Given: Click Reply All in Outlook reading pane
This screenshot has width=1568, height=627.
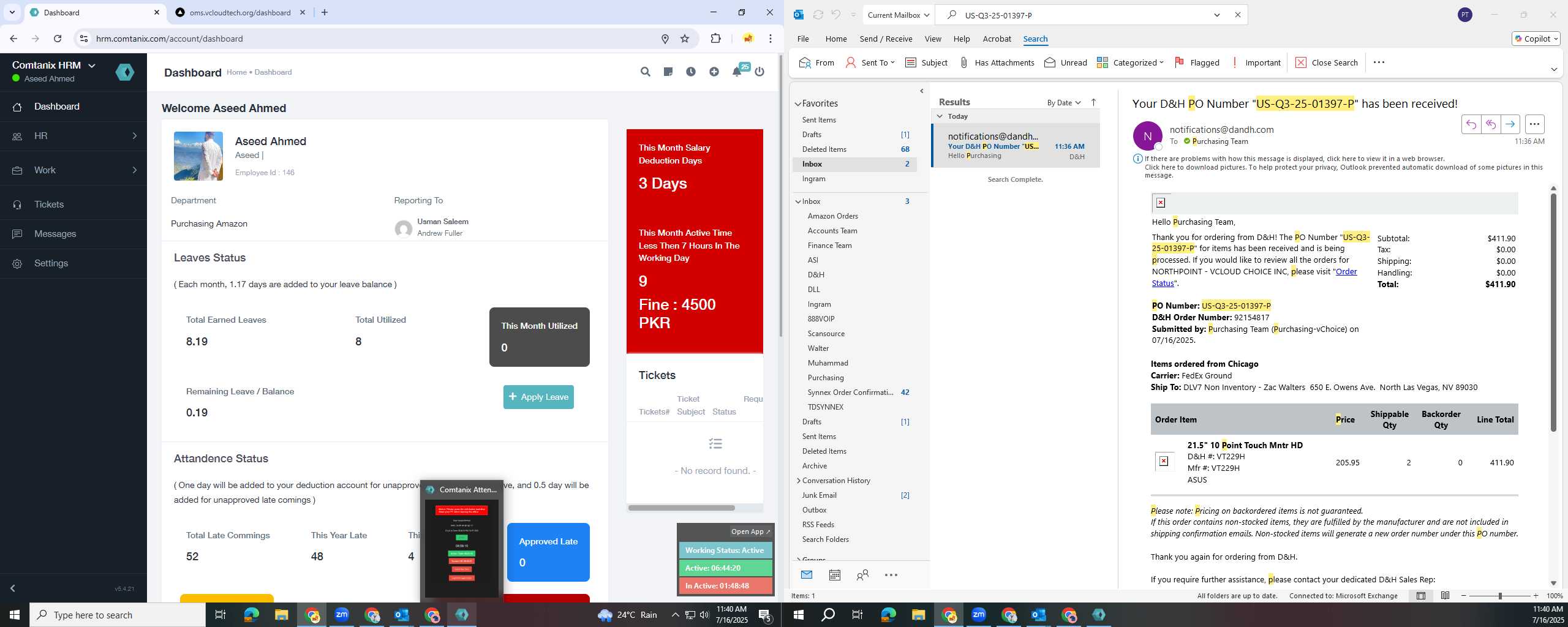Looking at the screenshot, I should click(1490, 124).
